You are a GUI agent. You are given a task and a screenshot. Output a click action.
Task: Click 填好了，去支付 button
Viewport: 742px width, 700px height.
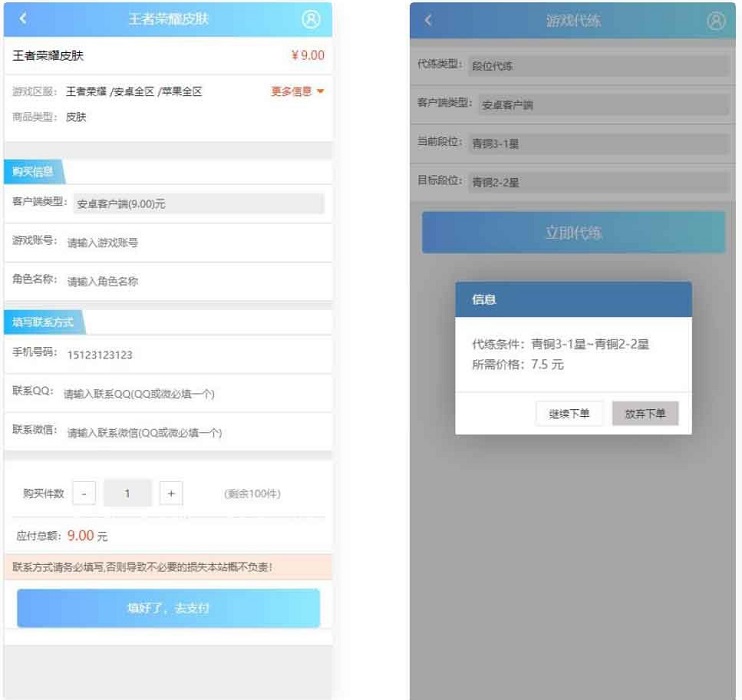click(x=168, y=608)
